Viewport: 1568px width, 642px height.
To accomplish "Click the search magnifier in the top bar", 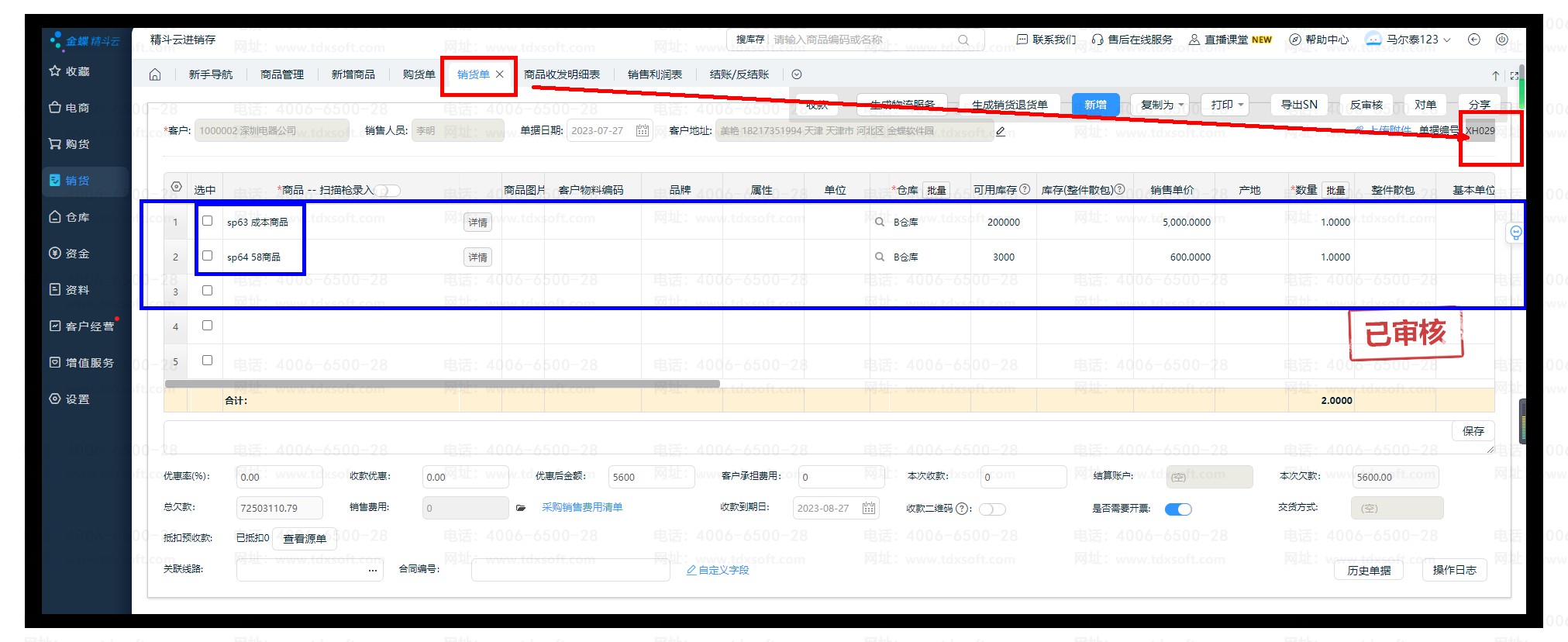I will (x=963, y=40).
